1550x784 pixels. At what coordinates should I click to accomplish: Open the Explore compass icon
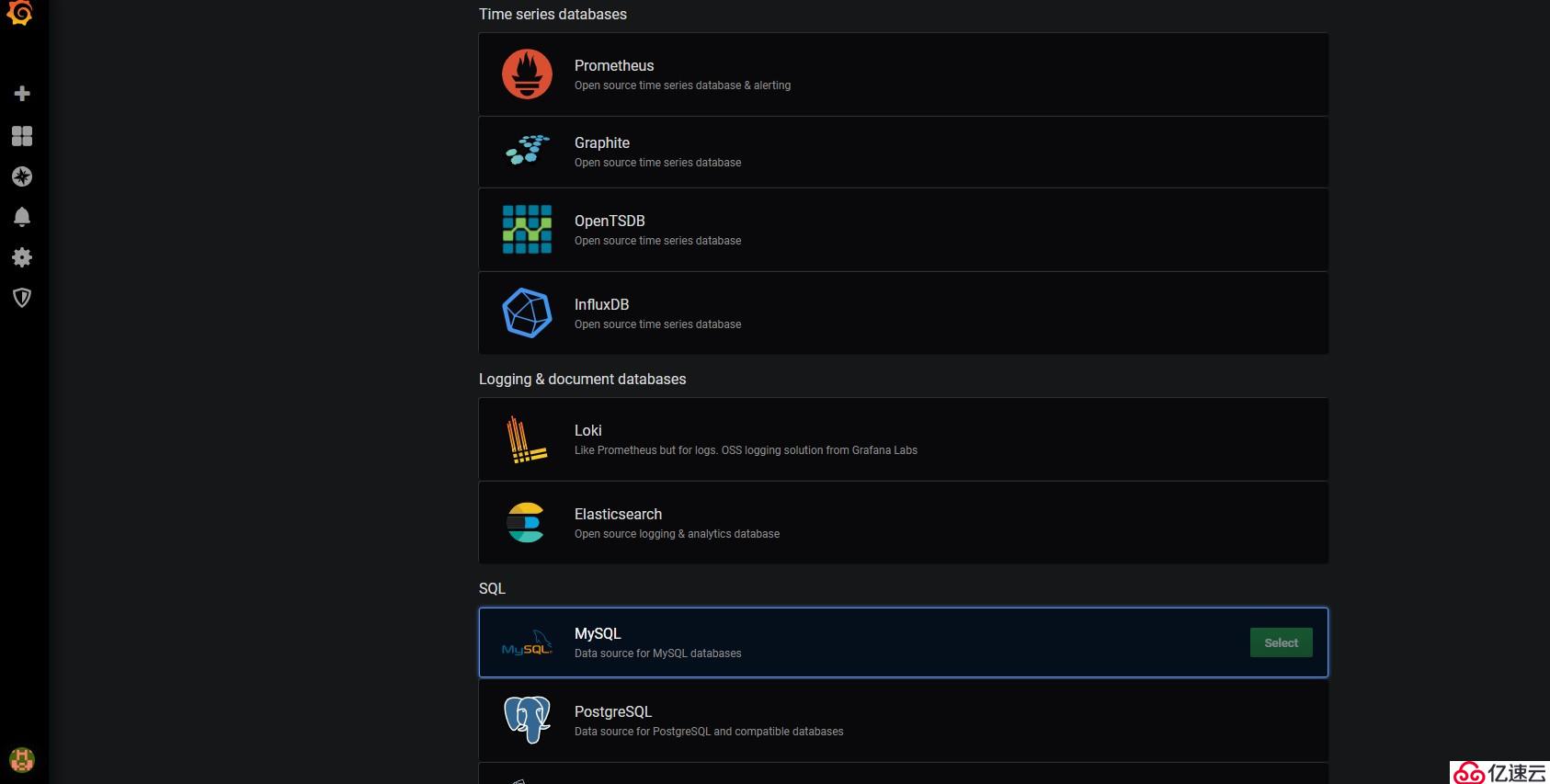pyautogui.click(x=22, y=176)
